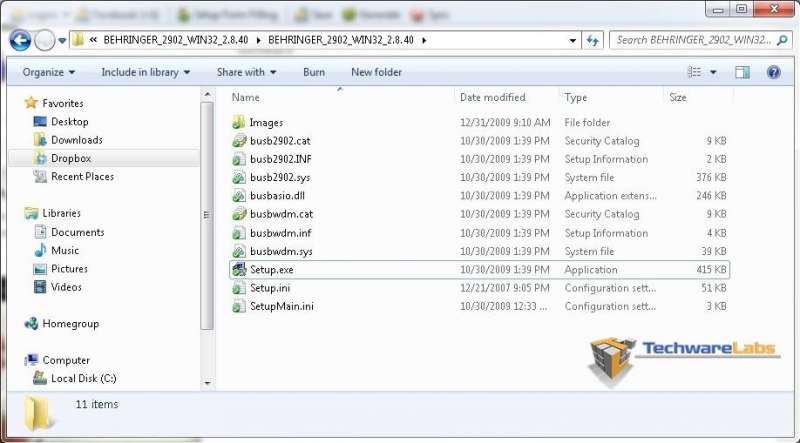
Task: Click the Computer icon in navigation pane
Action: [31, 360]
